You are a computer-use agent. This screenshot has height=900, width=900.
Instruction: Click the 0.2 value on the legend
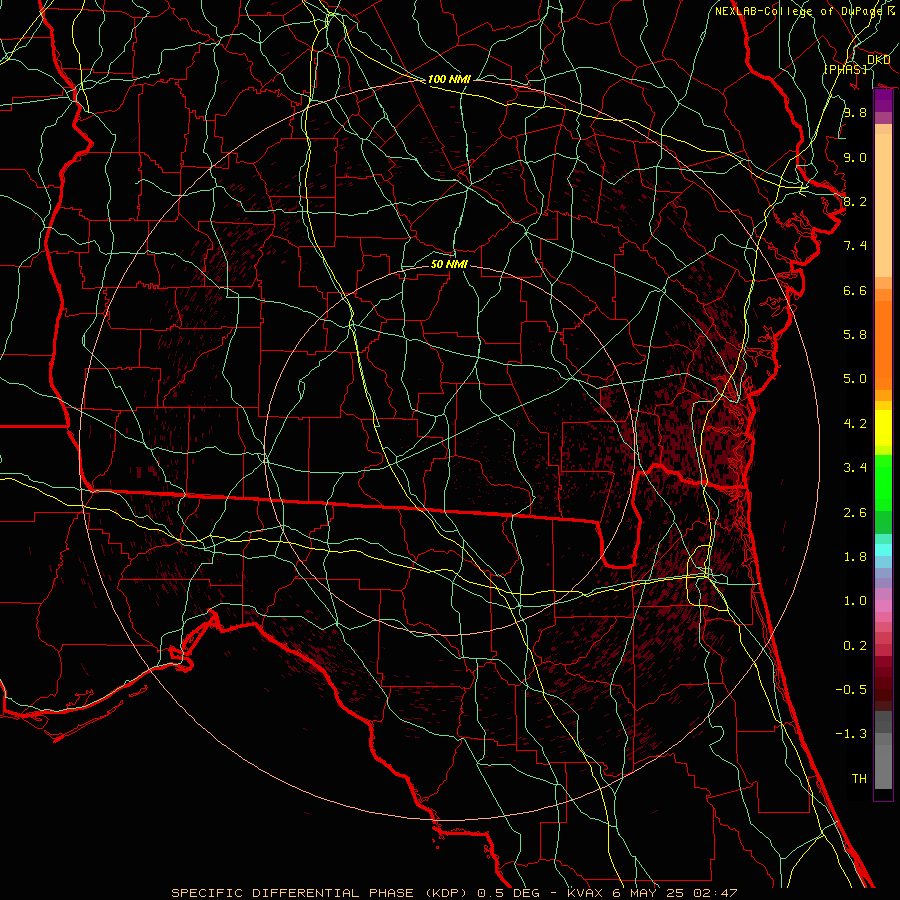pos(855,646)
